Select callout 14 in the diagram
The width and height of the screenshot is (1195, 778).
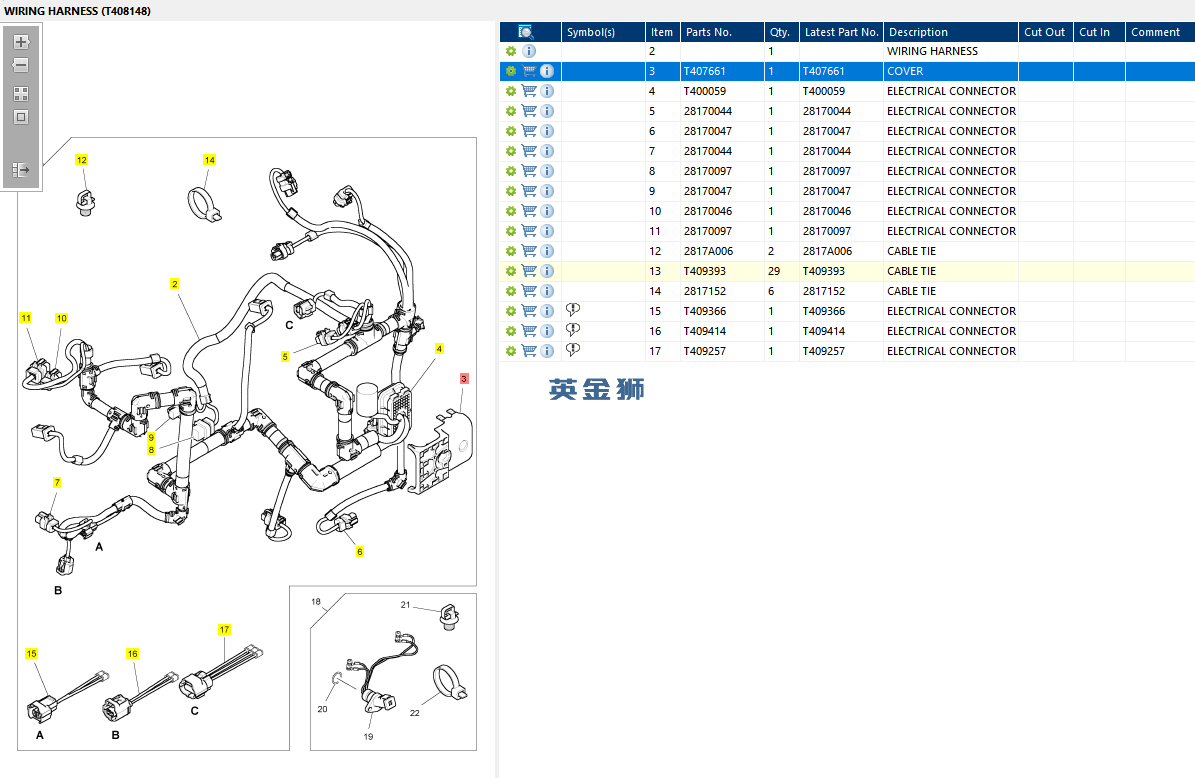(x=210, y=160)
